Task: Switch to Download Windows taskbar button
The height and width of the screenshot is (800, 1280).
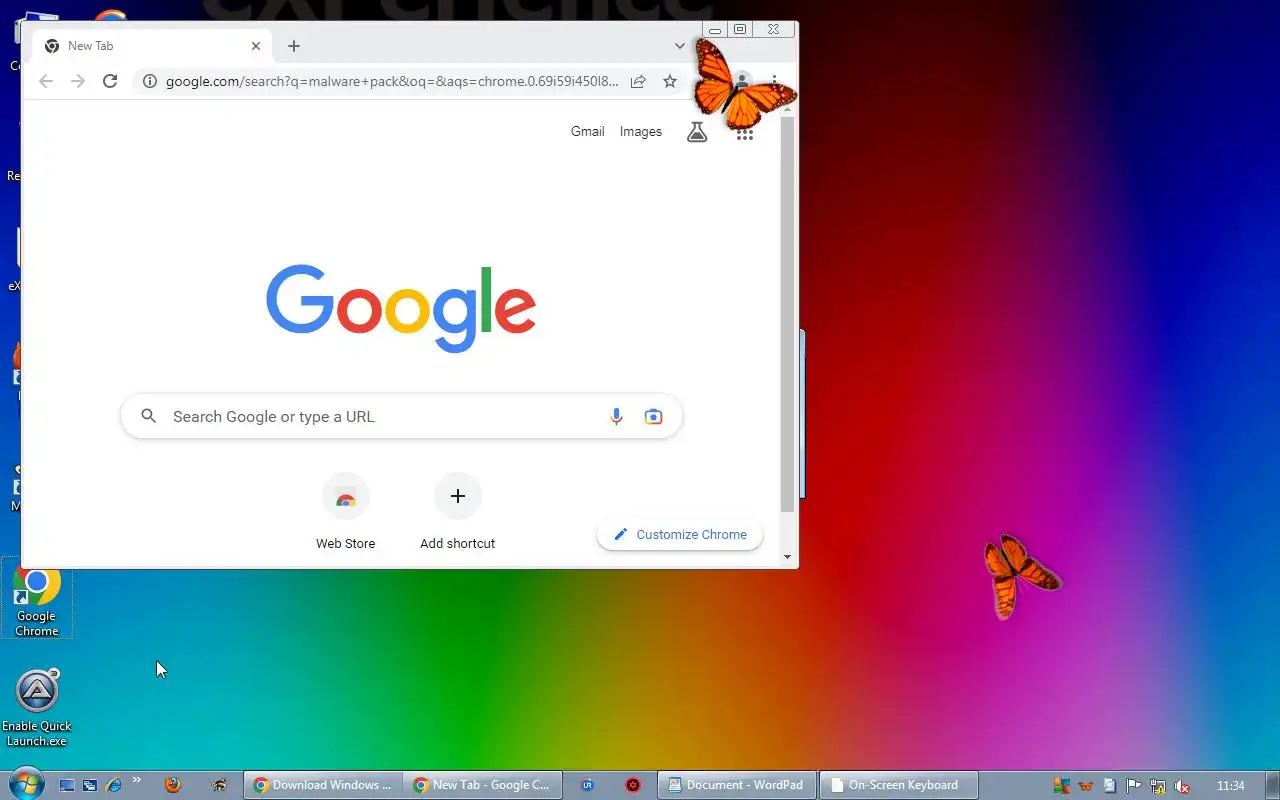Action: [323, 785]
